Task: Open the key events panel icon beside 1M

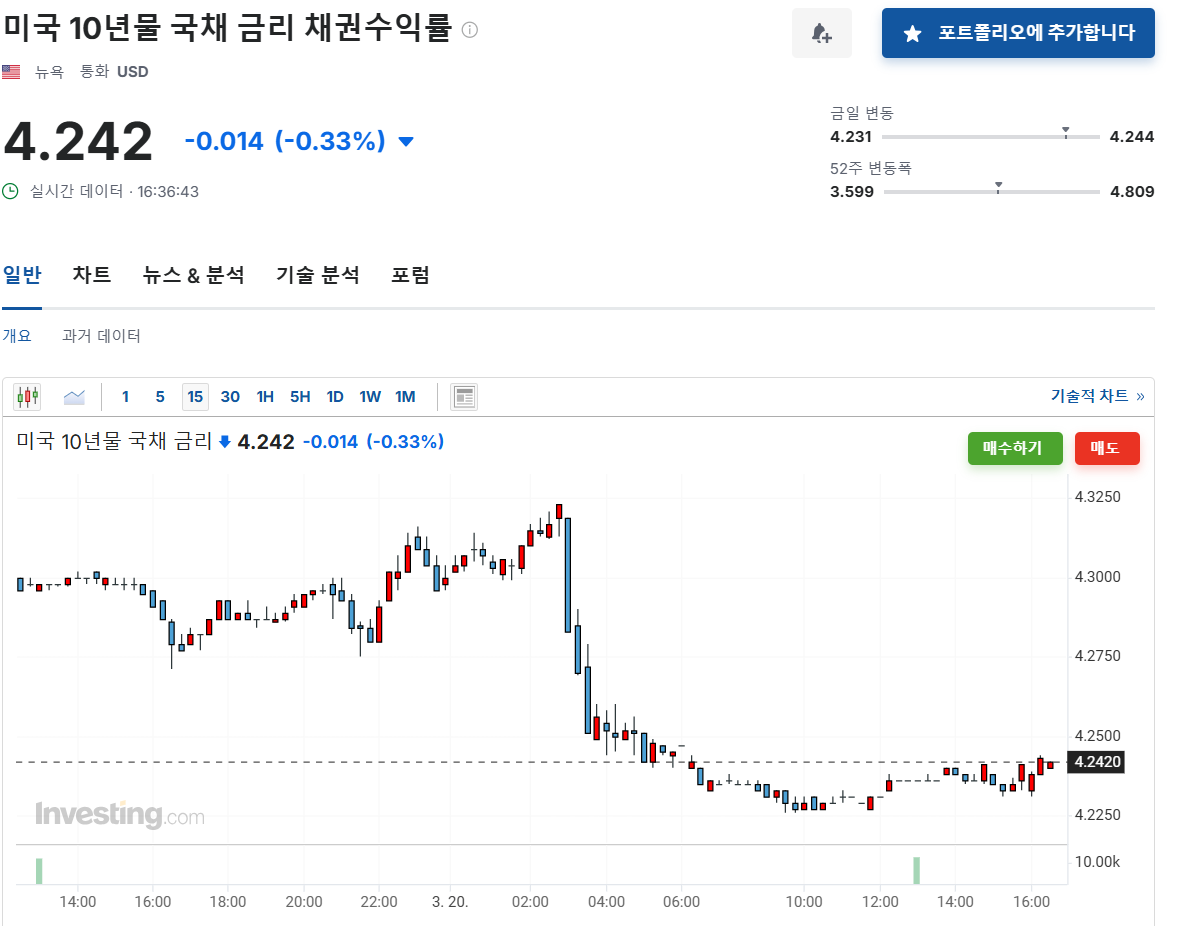Action: click(x=464, y=396)
